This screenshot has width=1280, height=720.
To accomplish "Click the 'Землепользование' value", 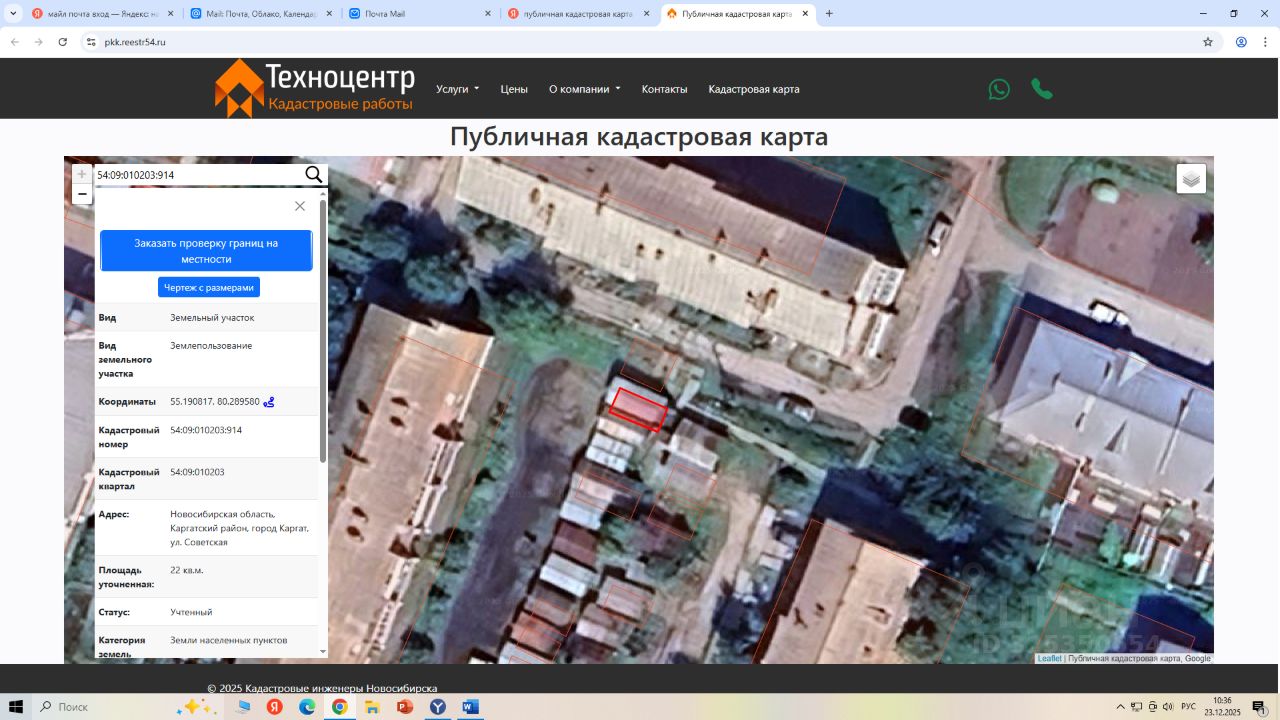I will click(x=211, y=346).
